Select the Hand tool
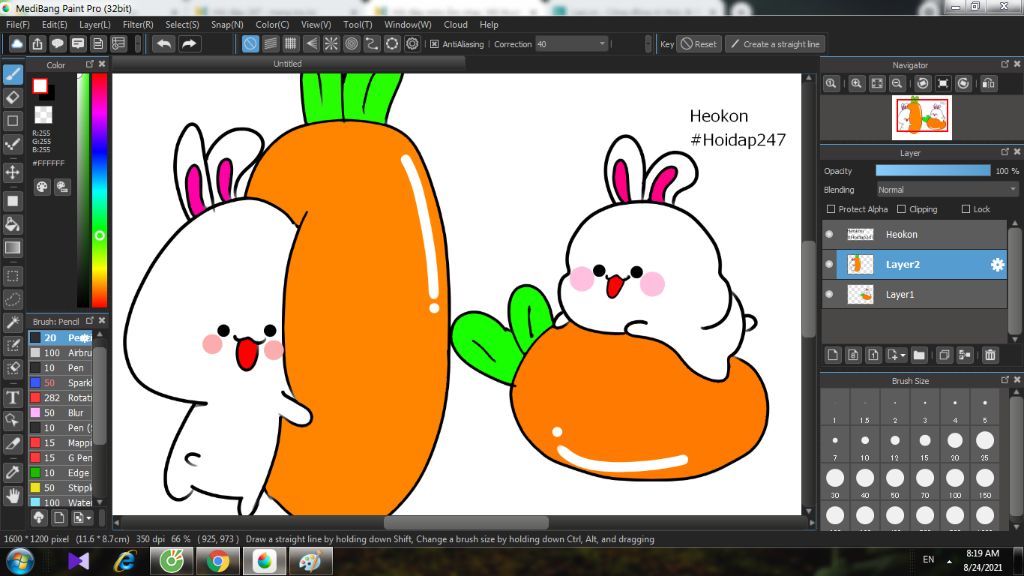1024x576 pixels. [12, 496]
